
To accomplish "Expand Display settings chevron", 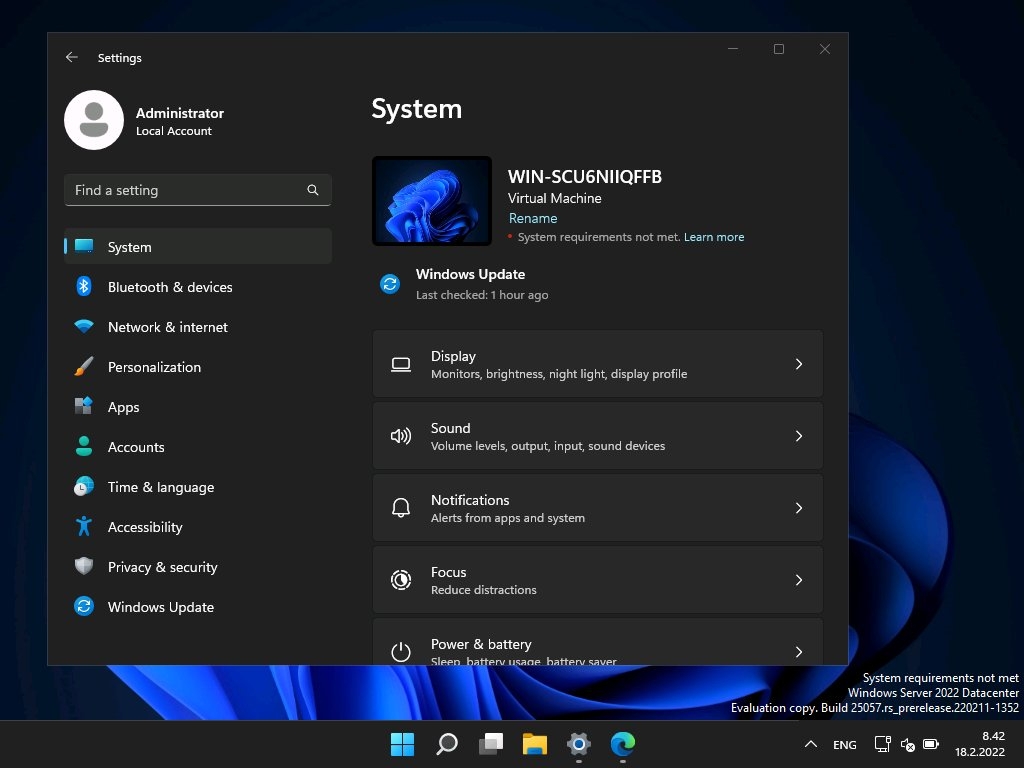I will point(799,364).
